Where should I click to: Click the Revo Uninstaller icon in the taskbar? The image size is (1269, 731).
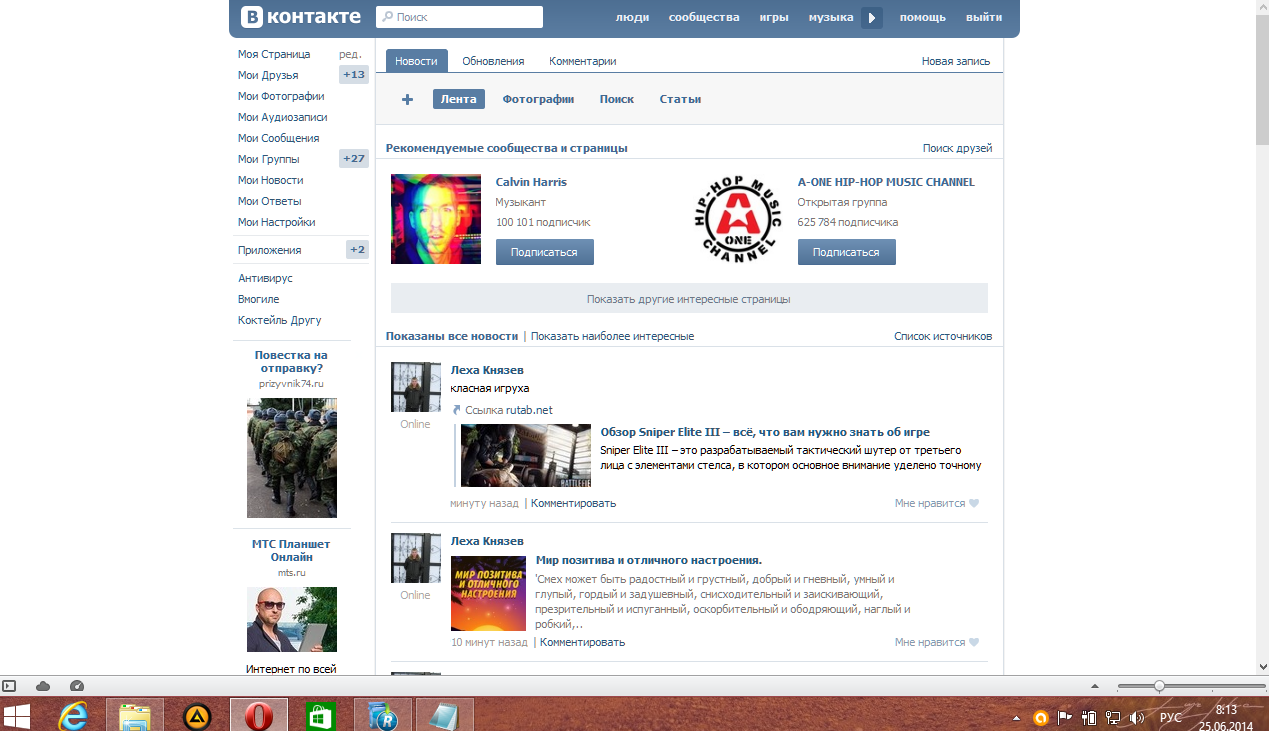pyautogui.click(x=382, y=716)
